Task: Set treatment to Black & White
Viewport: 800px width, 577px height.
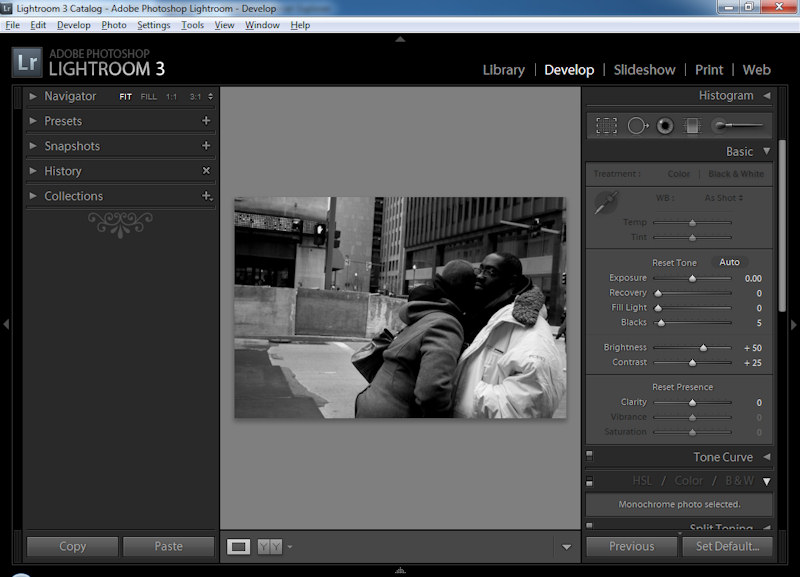Action: [x=736, y=174]
